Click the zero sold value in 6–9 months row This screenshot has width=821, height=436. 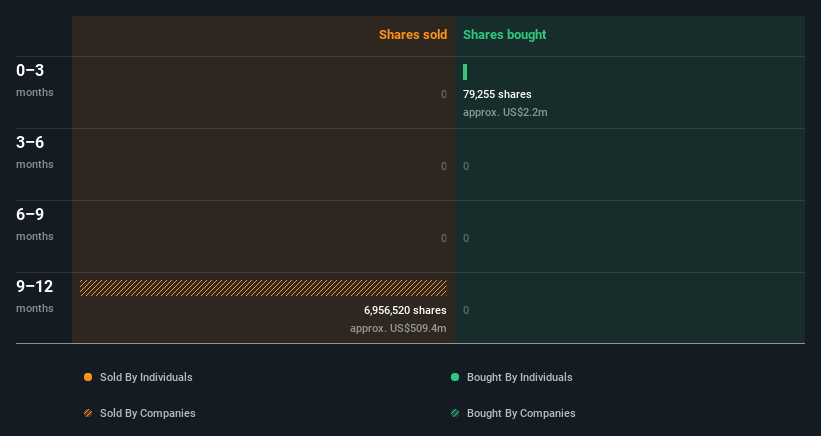pyautogui.click(x=444, y=239)
